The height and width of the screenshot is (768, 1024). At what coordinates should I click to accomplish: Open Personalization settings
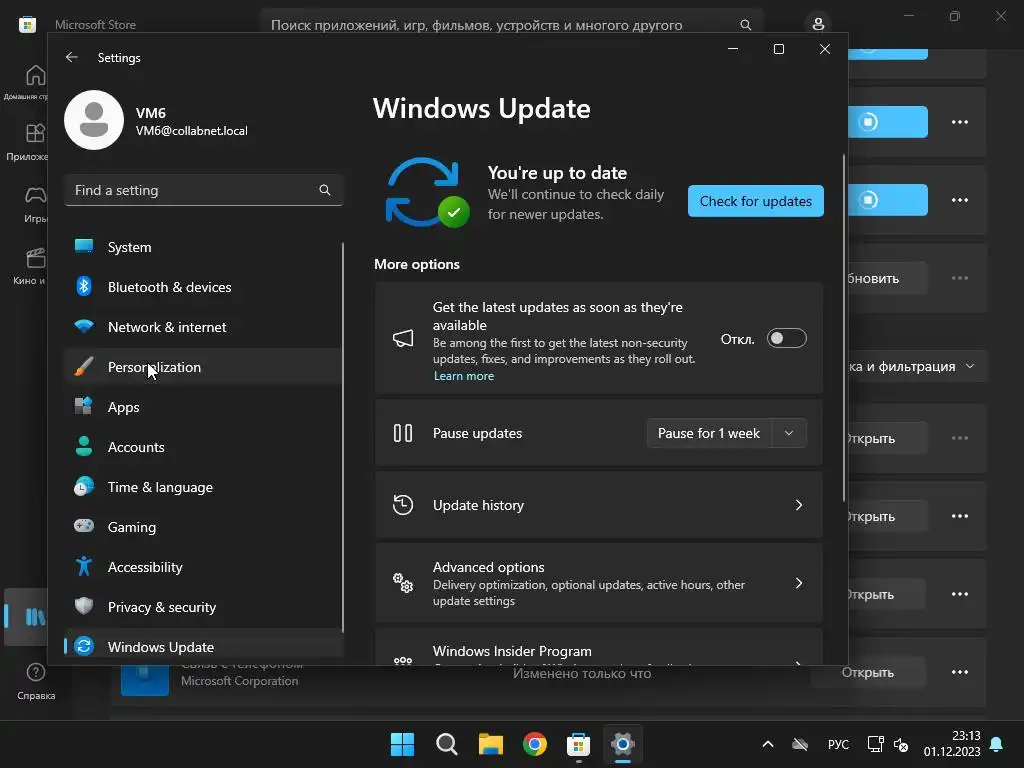(x=203, y=367)
